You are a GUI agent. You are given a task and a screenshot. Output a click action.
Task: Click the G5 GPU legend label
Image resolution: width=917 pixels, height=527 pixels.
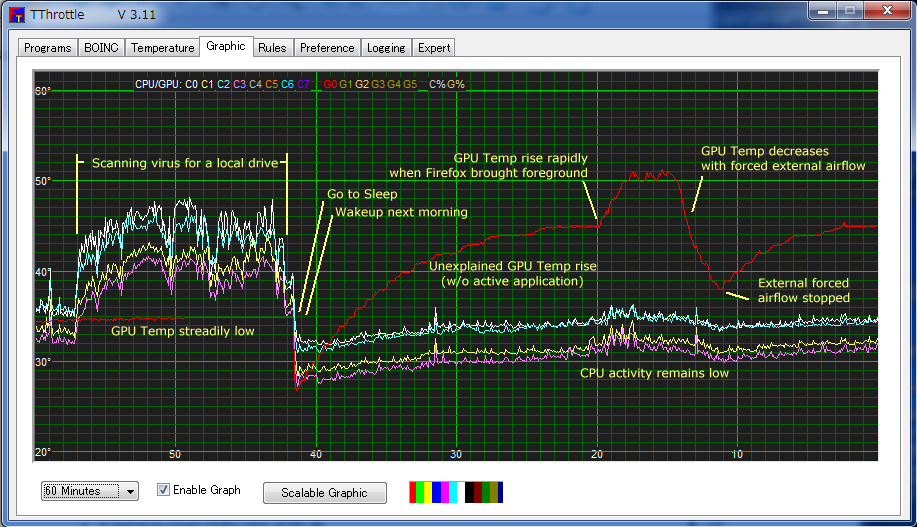[x=410, y=84]
